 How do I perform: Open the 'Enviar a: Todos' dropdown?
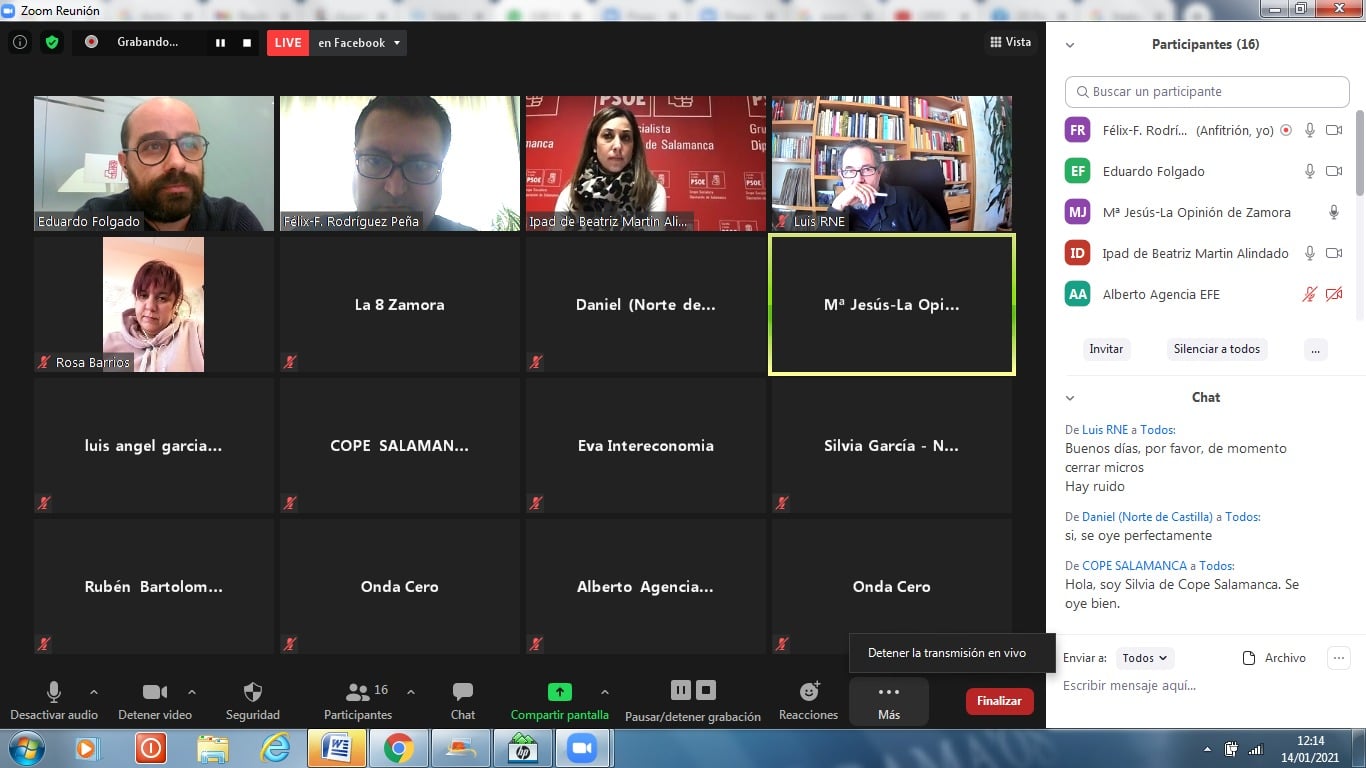point(1144,658)
